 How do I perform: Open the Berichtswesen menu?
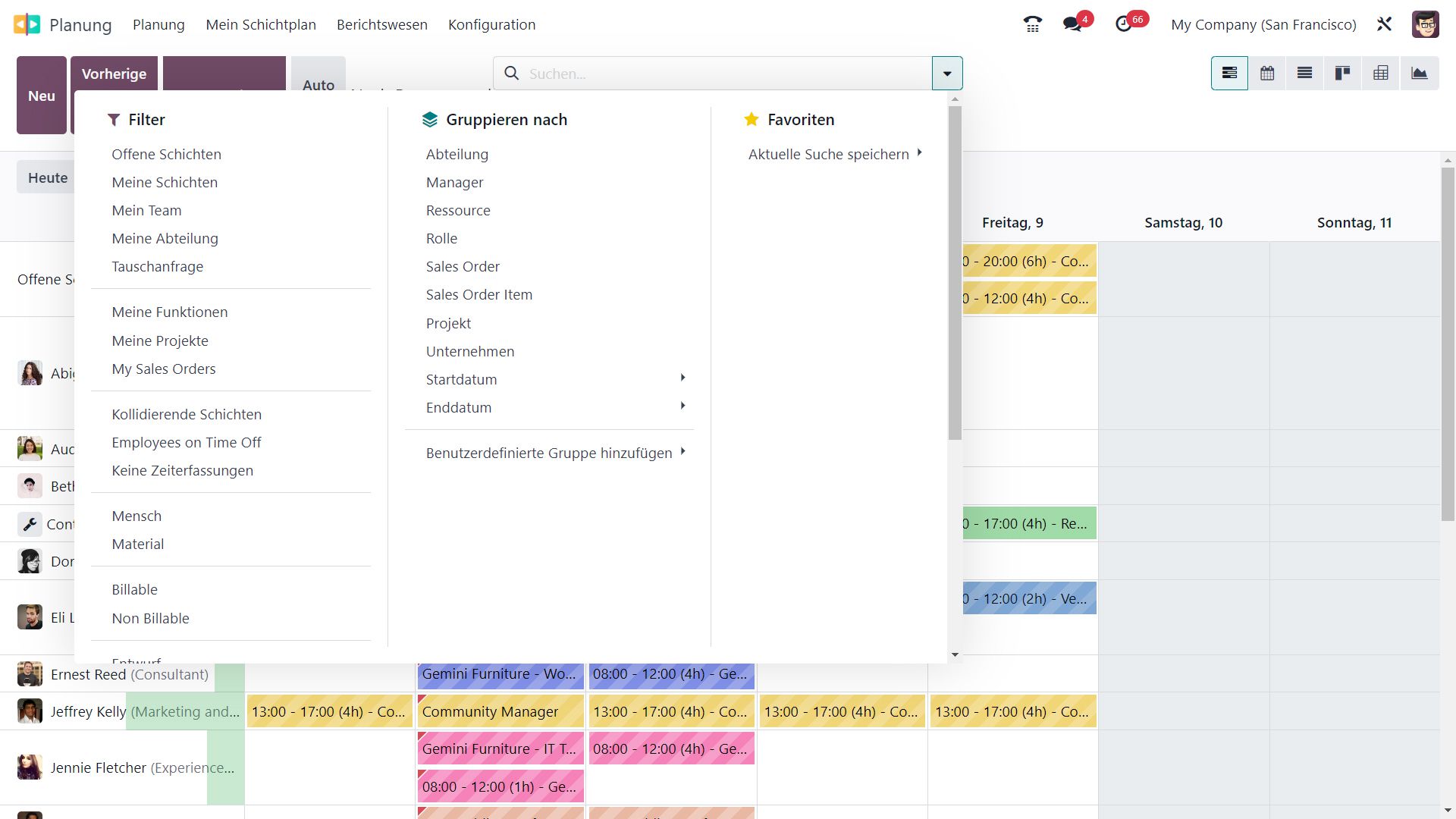tap(381, 24)
